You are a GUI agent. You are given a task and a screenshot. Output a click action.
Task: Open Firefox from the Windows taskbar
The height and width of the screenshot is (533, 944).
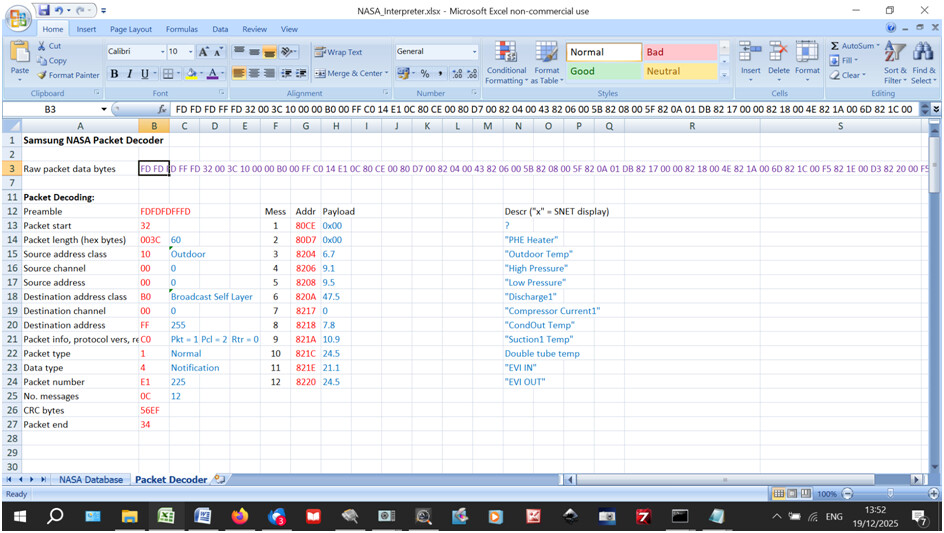tap(238, 516)
